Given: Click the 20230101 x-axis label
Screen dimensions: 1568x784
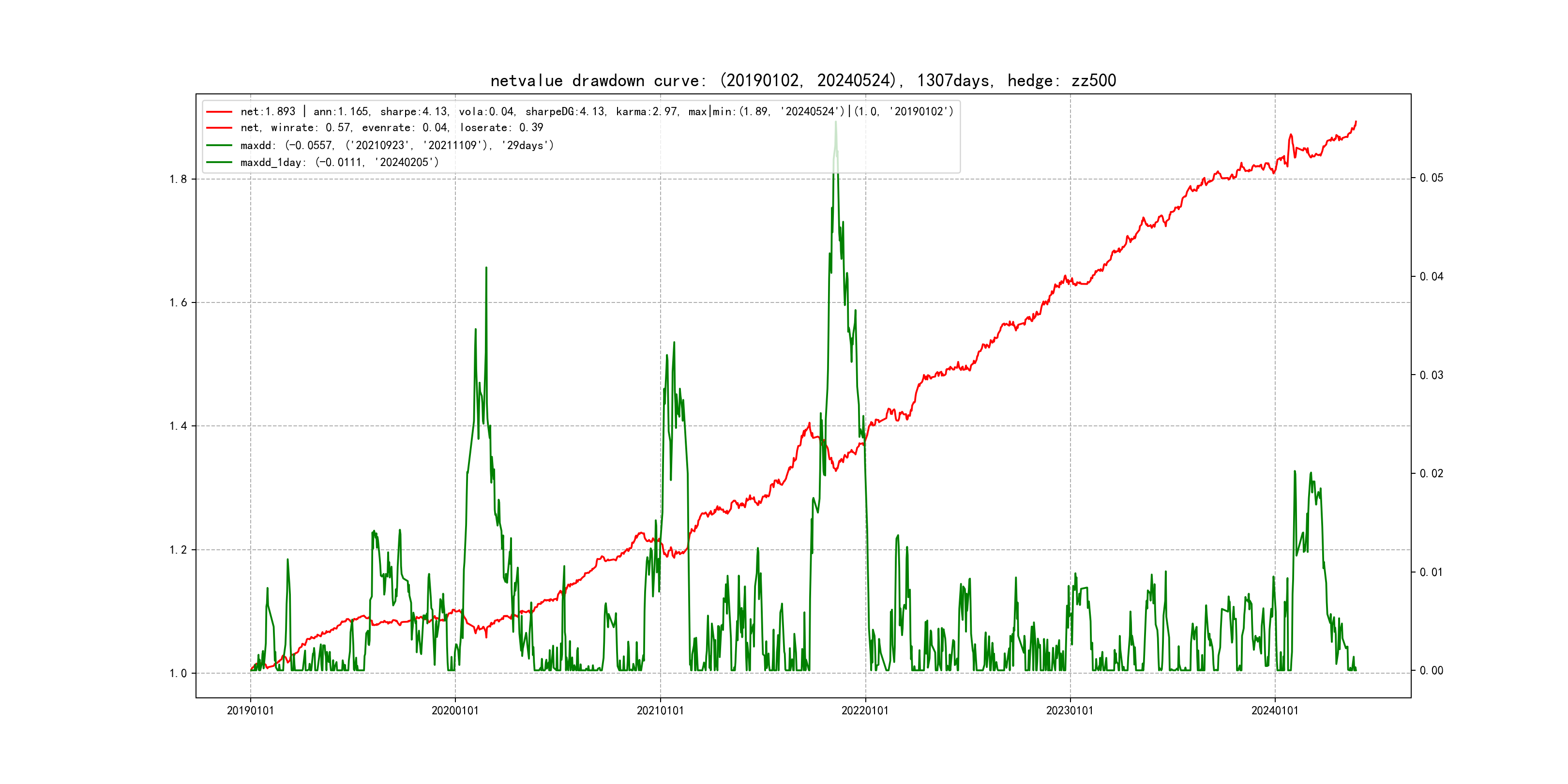Looking at the screenshot, I should (1070, 711).
